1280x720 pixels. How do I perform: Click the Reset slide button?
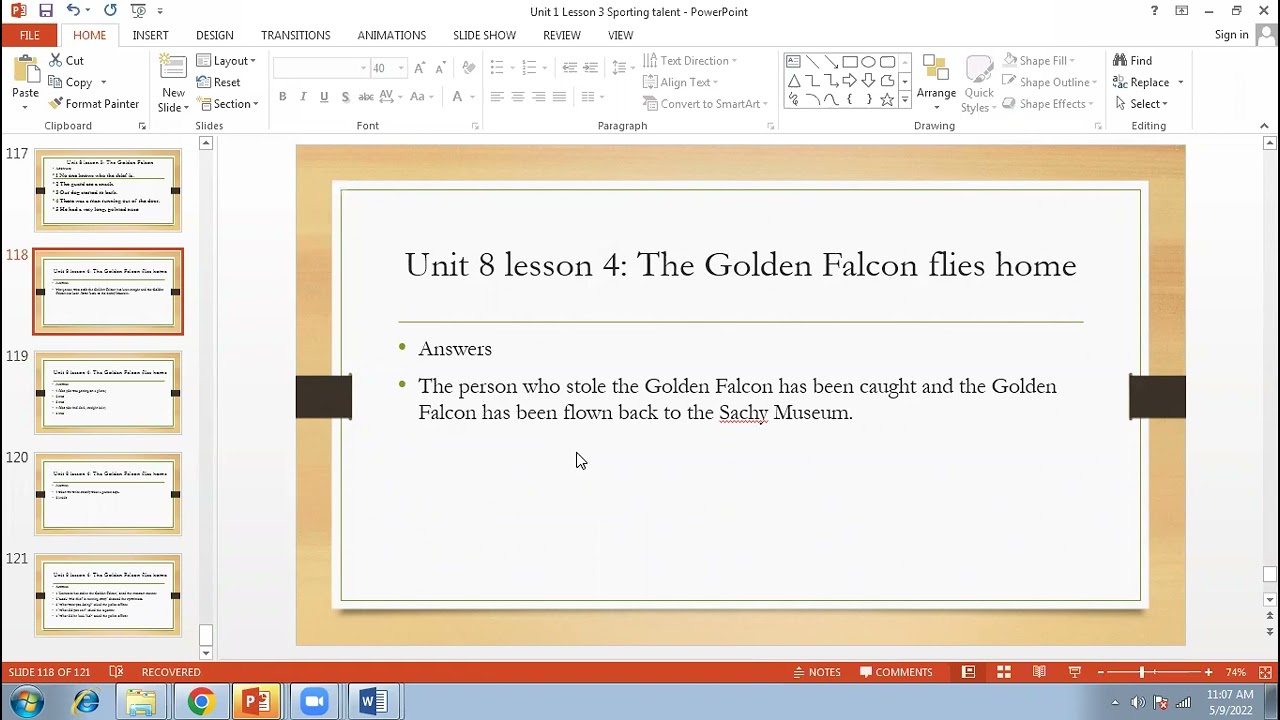[x=219, y=82]
